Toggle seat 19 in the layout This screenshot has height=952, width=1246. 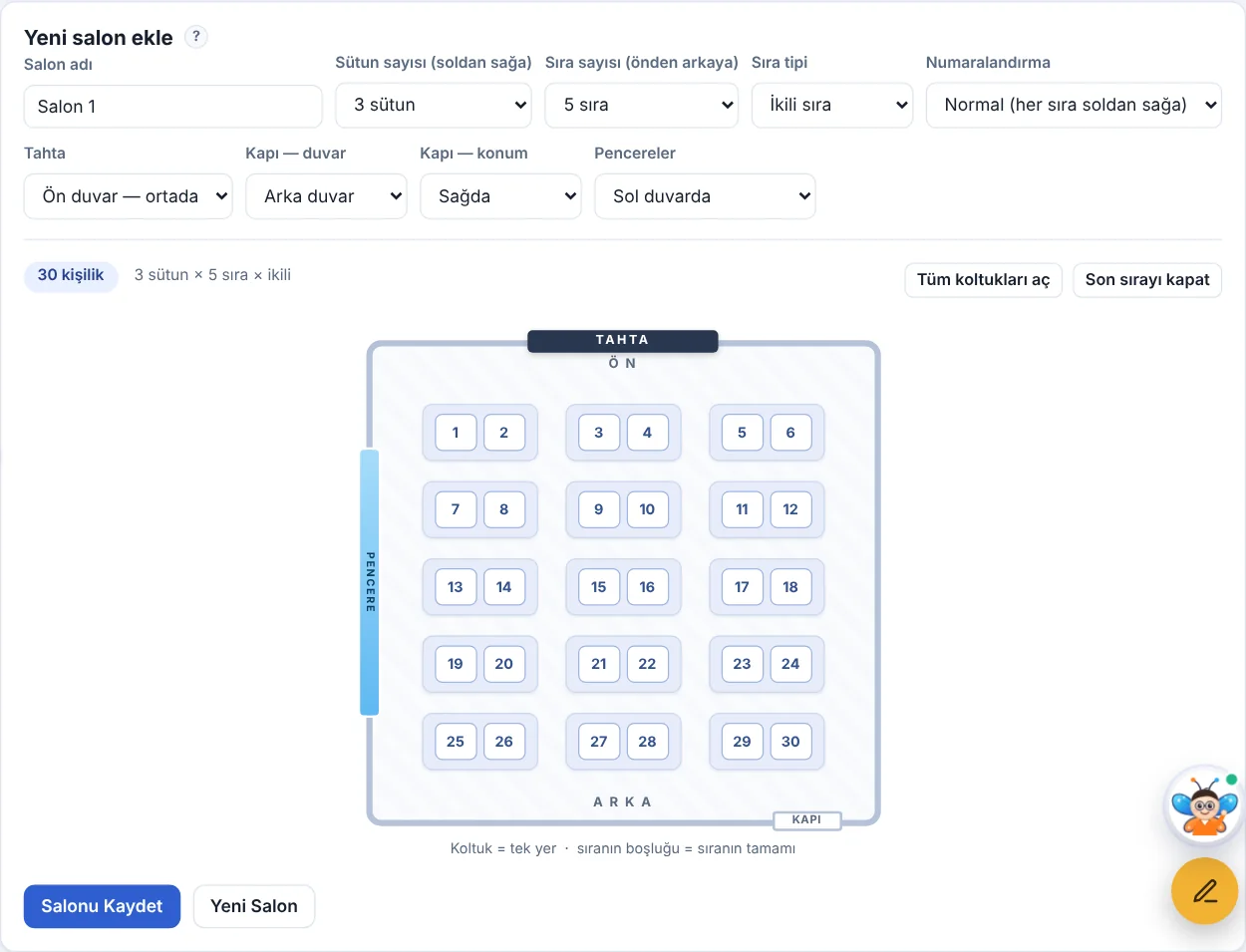coord(456,664)
